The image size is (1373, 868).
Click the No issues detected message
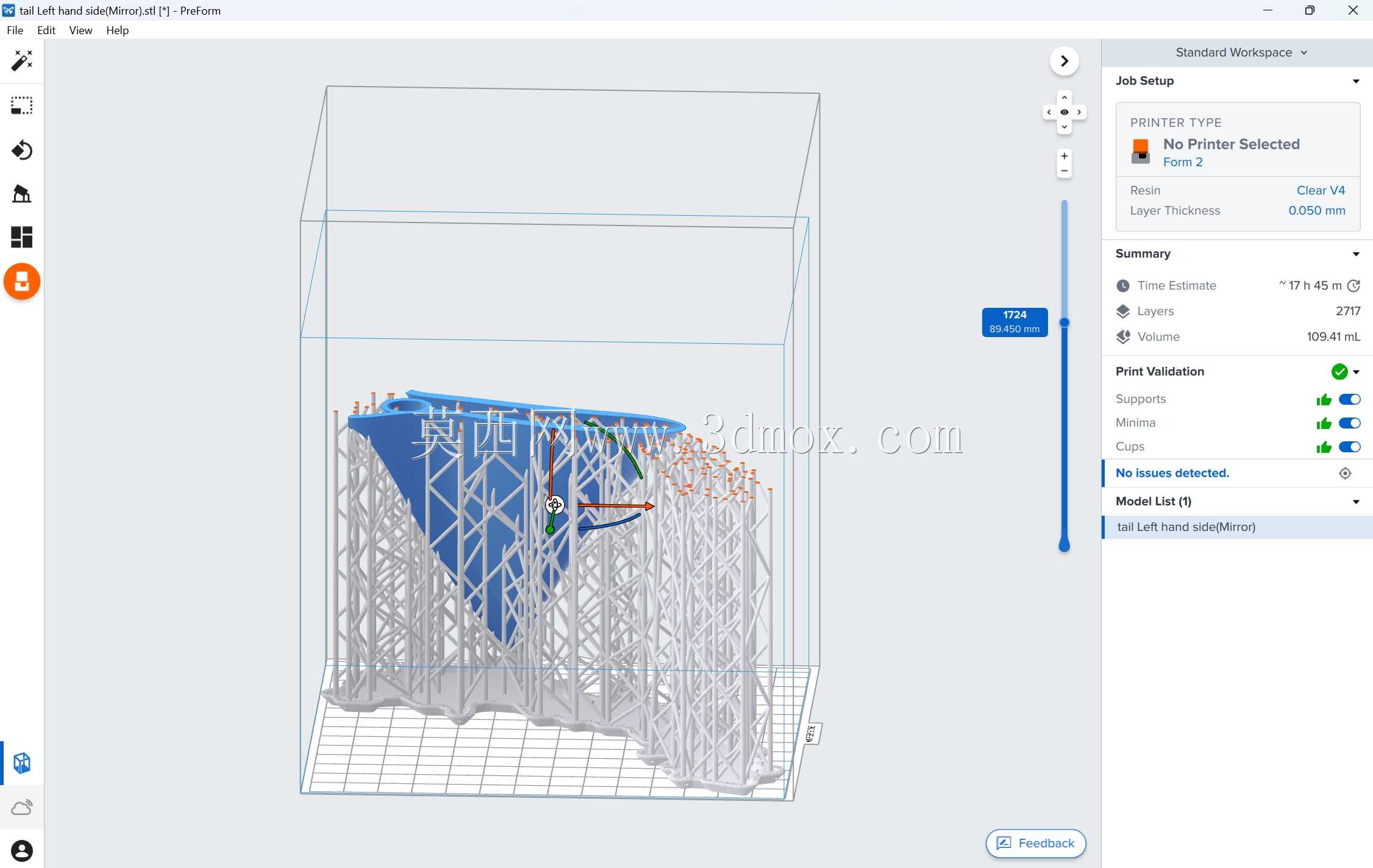point(1172,473)
